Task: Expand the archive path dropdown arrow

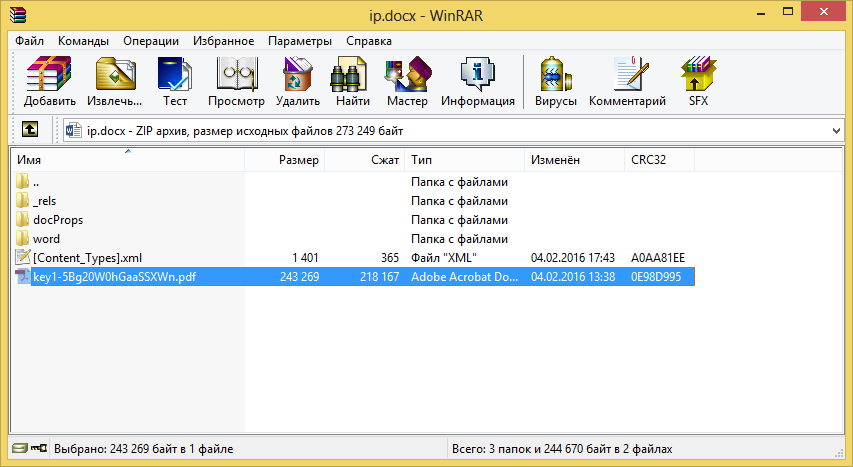Action: tap(836, 131)
